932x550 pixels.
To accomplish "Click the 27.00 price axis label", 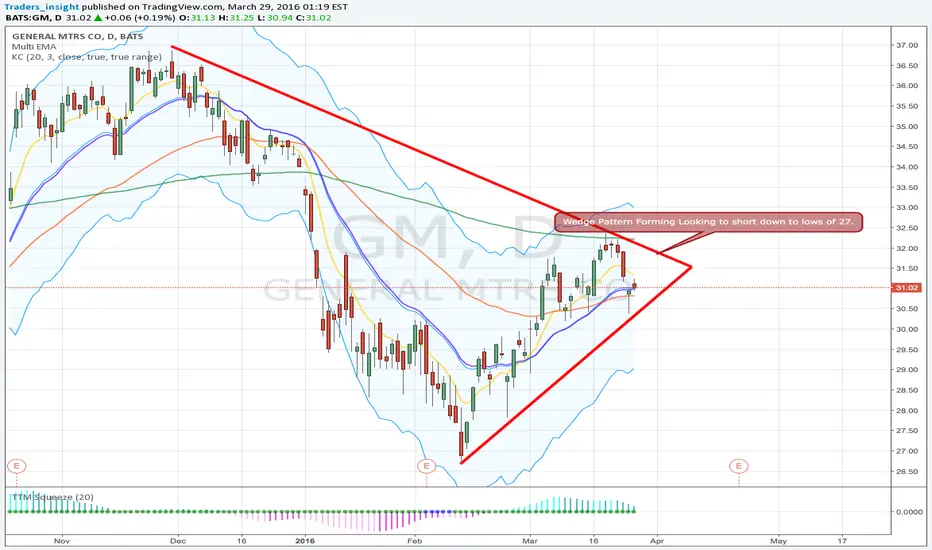I will tap(907, 451).
